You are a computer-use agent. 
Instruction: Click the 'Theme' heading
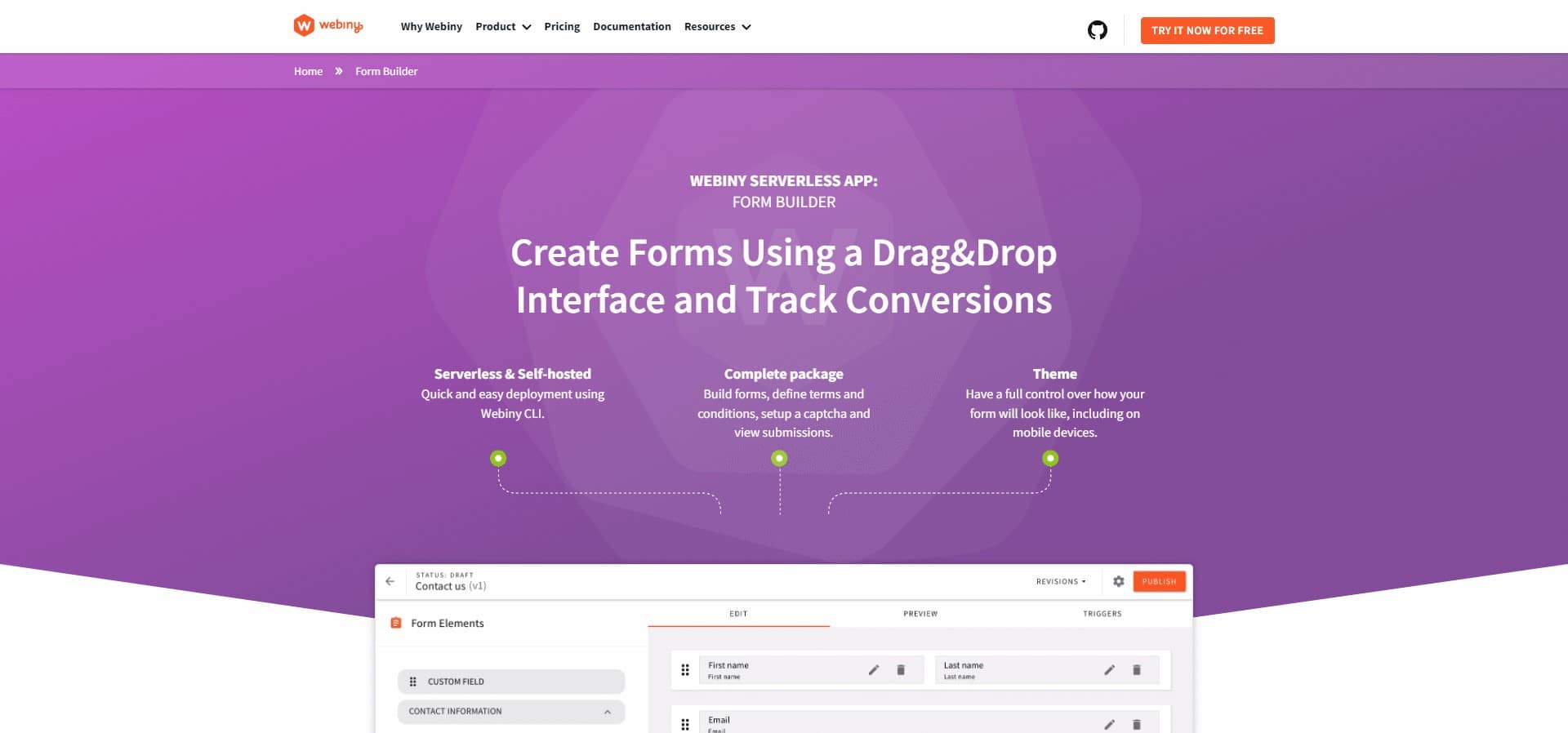click(x=1054, y=374)
